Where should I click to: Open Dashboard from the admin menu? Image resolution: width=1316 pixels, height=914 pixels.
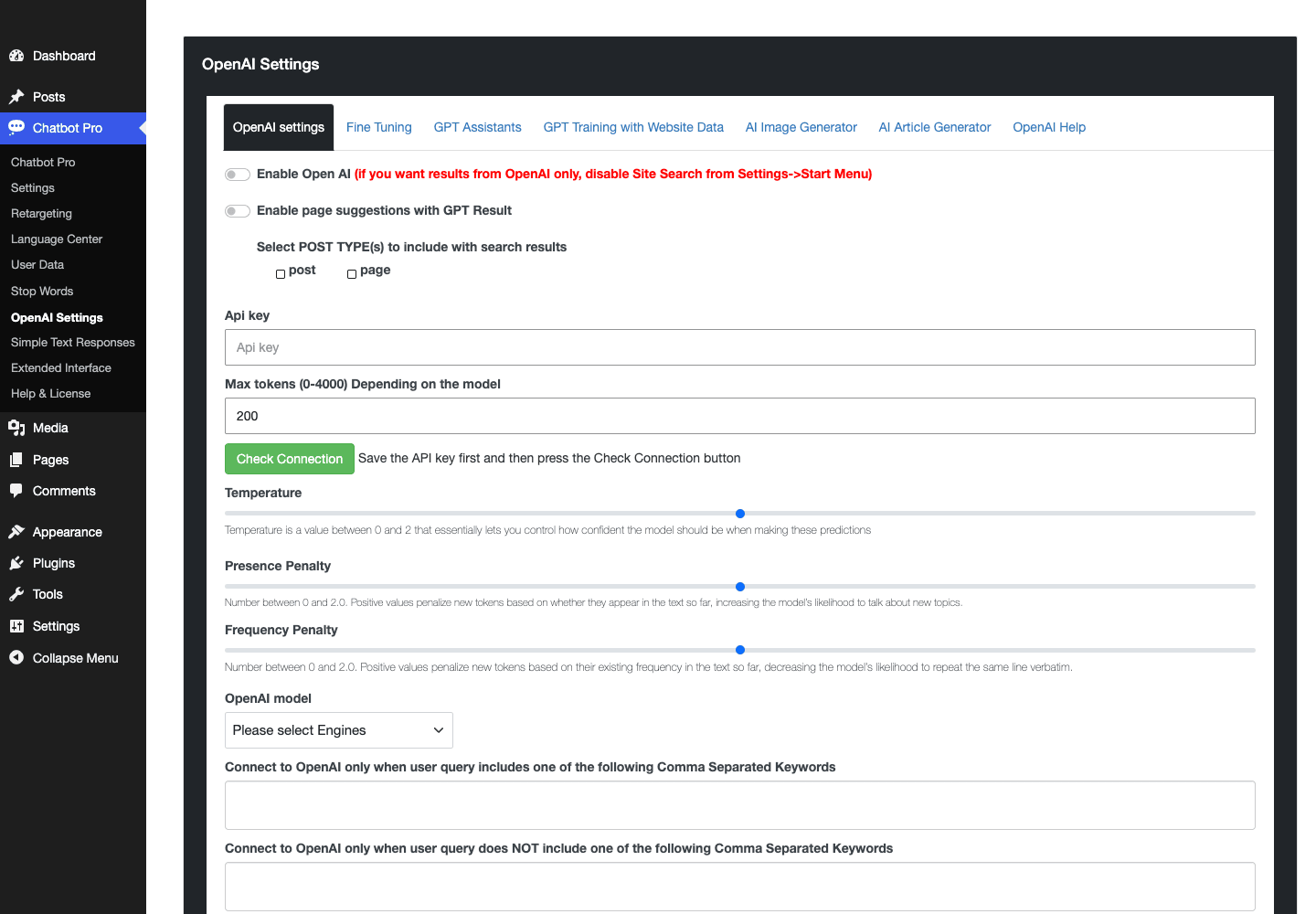coord(64,56)
